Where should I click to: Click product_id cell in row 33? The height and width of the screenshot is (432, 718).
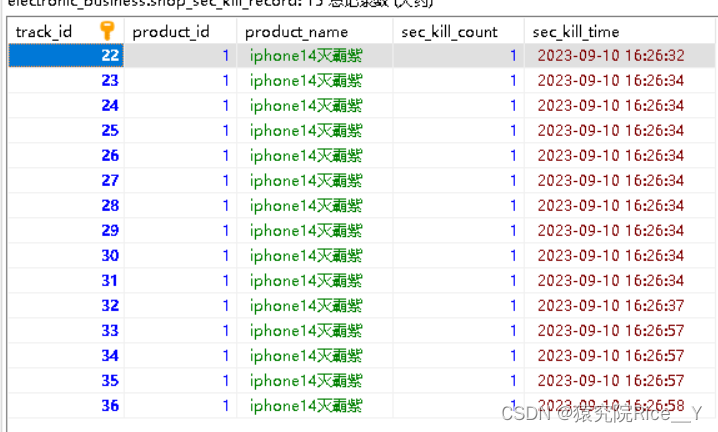point(180,330)
